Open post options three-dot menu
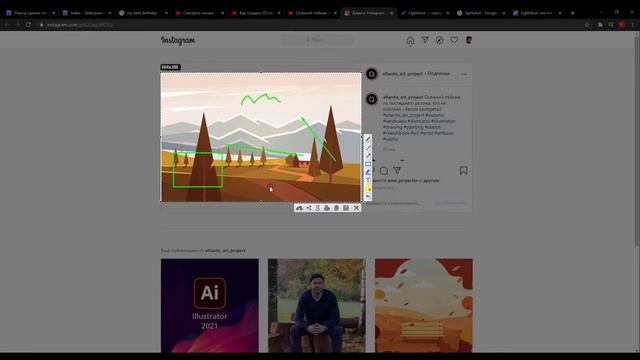640x360 pixels. 464,74
